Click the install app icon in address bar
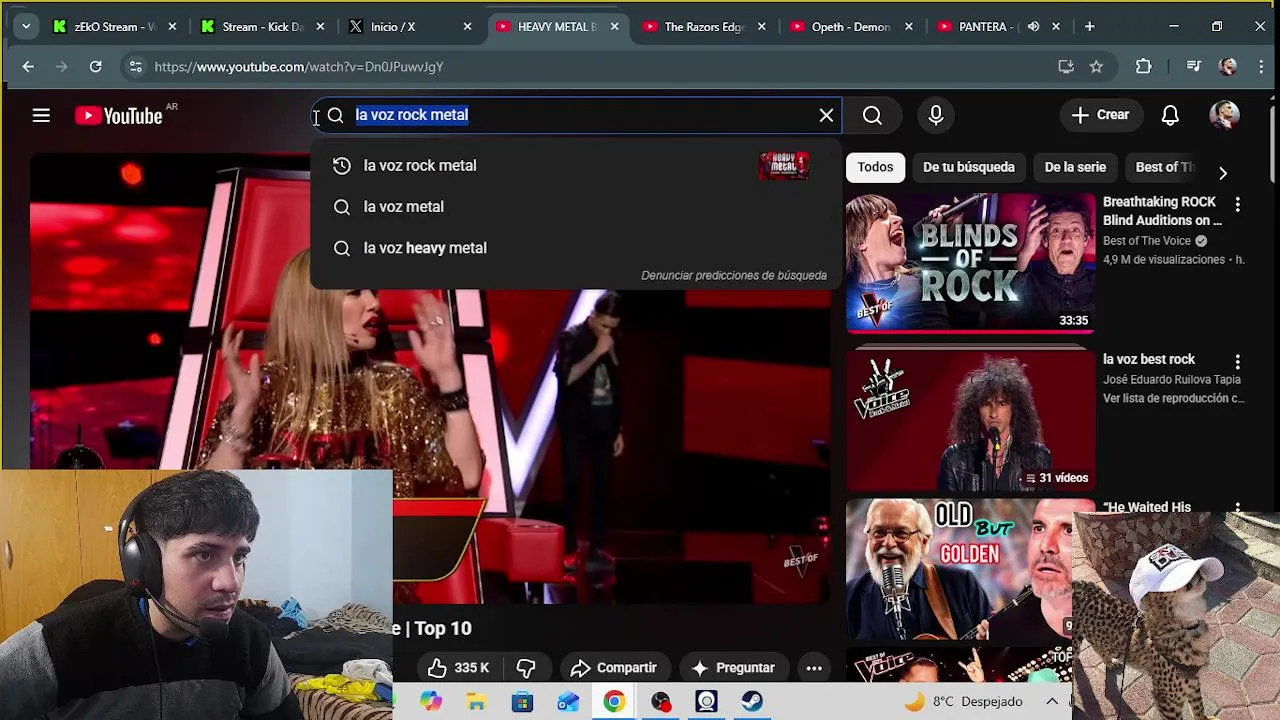The image size is (1280, 720). 1066,66
